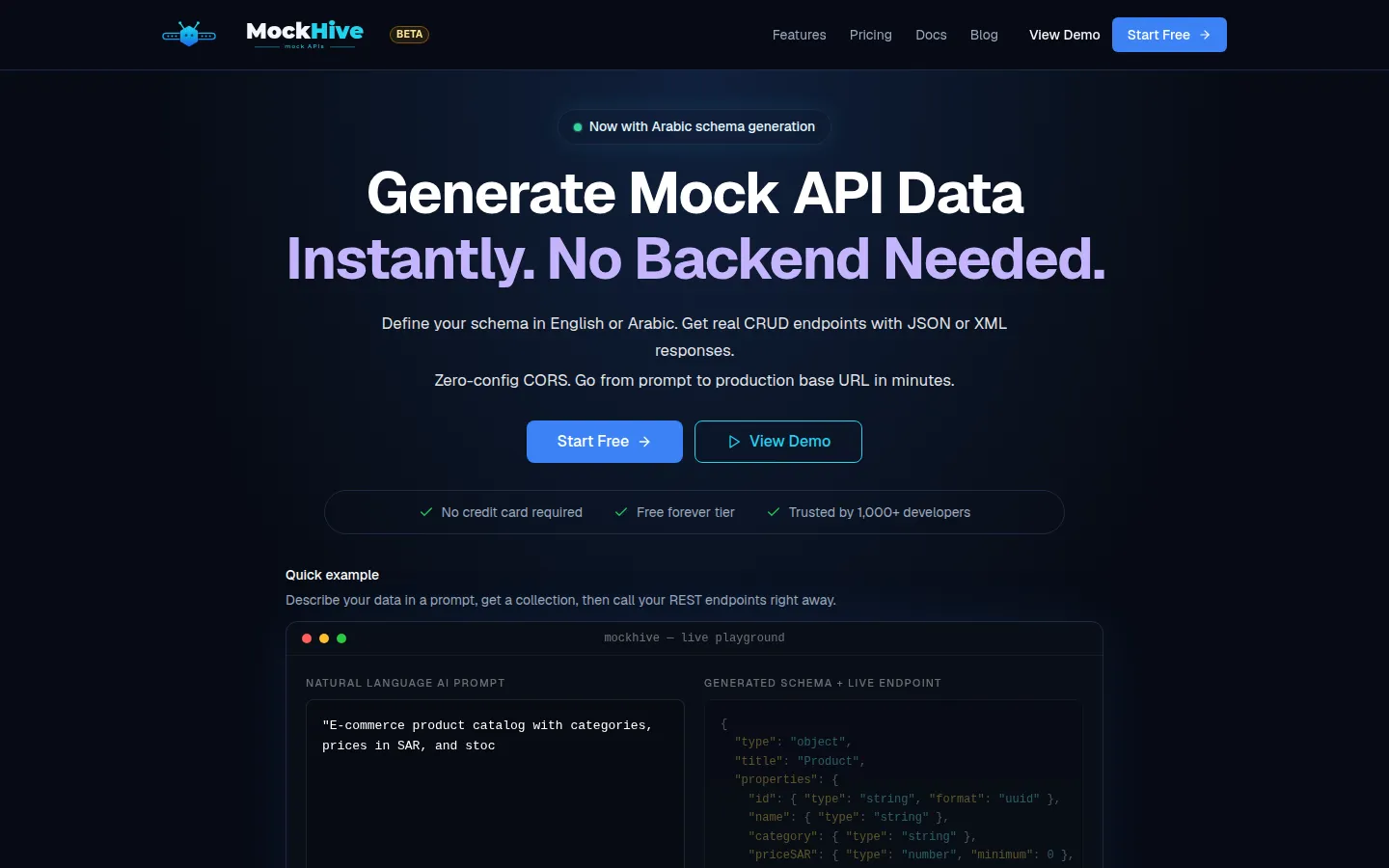The image size is (1389, 868).
Task: Click the hero View Demo button
Action: tap(778, 442)
